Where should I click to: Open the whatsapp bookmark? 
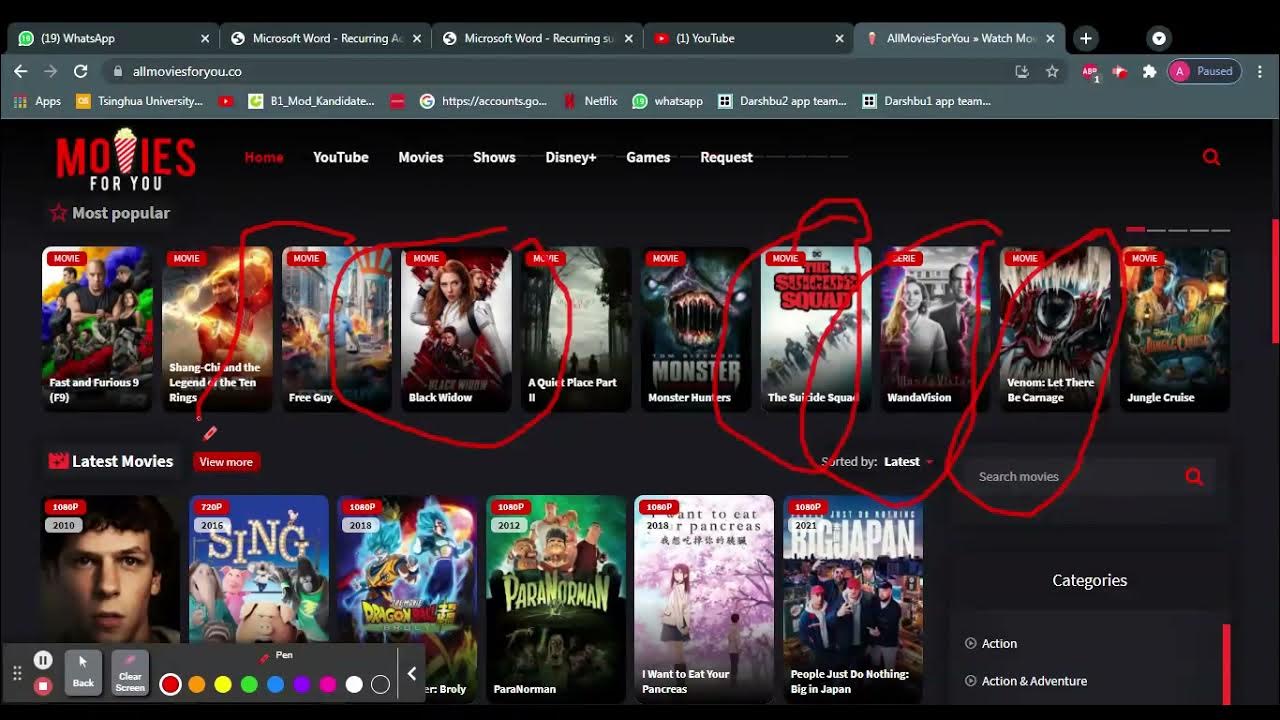point(668,101)
